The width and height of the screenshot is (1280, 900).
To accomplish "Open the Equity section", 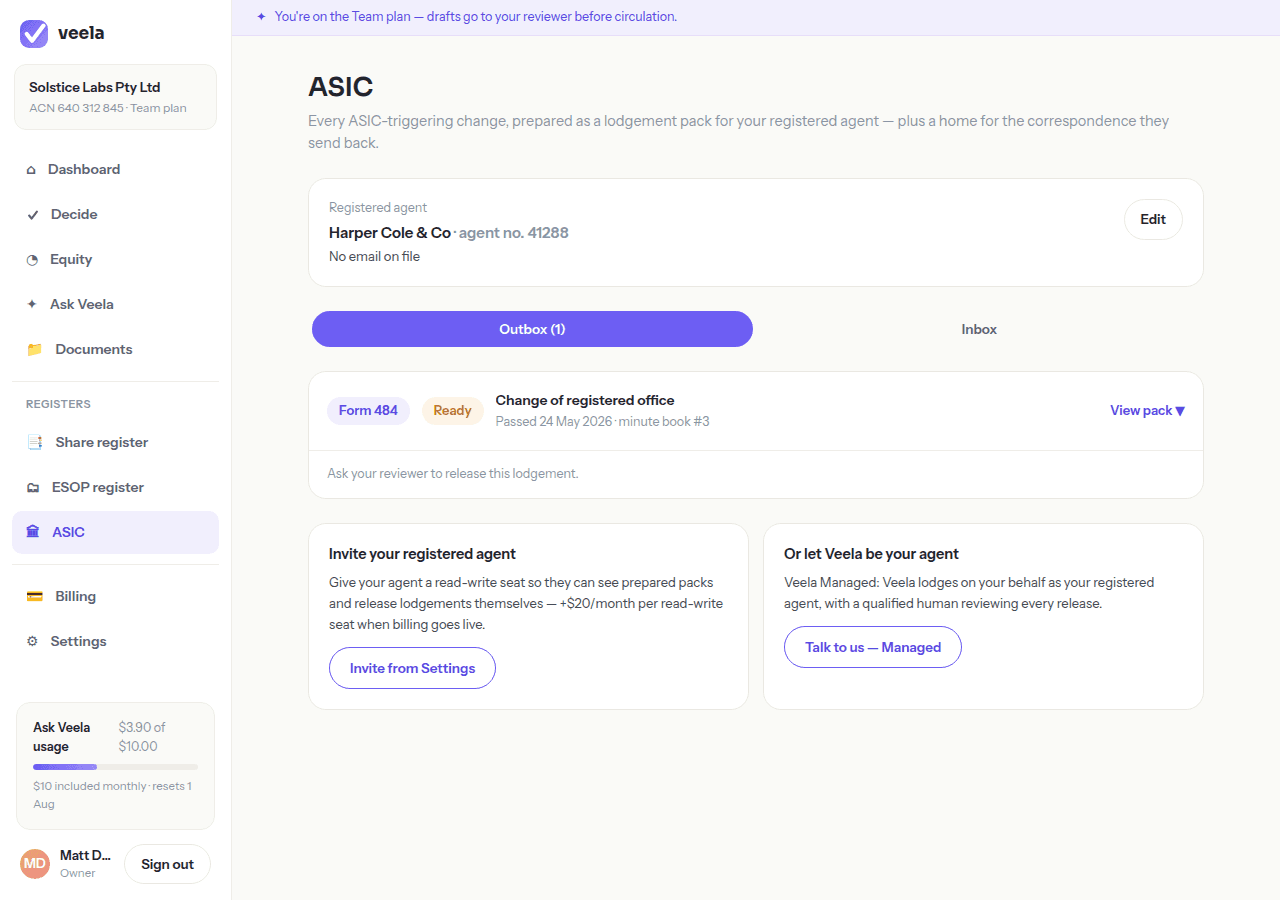I will (x=115, y=260).
